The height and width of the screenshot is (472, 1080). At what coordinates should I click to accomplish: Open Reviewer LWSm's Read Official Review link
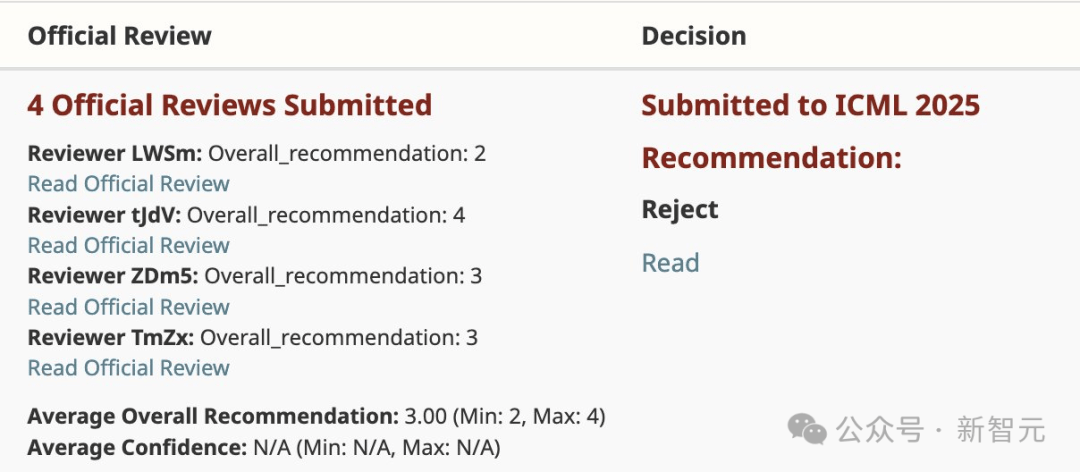coord(128,184)
